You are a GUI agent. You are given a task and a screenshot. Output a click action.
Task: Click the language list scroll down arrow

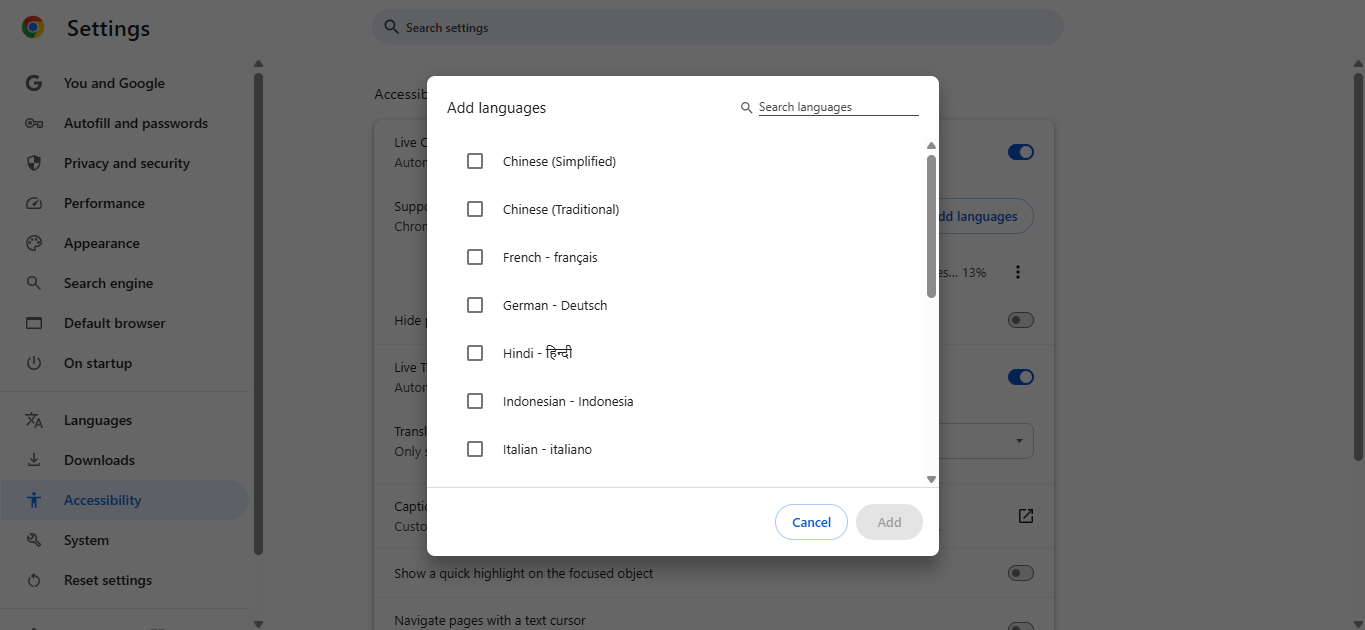point(931,479)
